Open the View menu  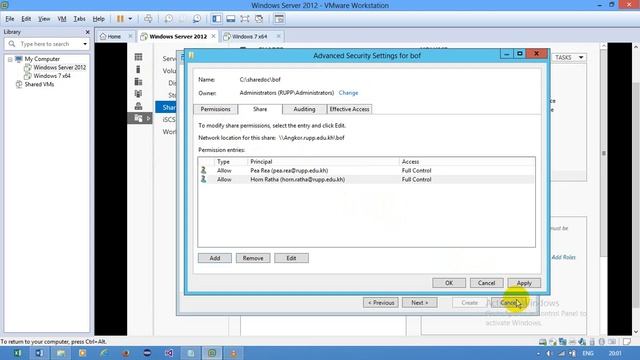[x=44, y=19]
